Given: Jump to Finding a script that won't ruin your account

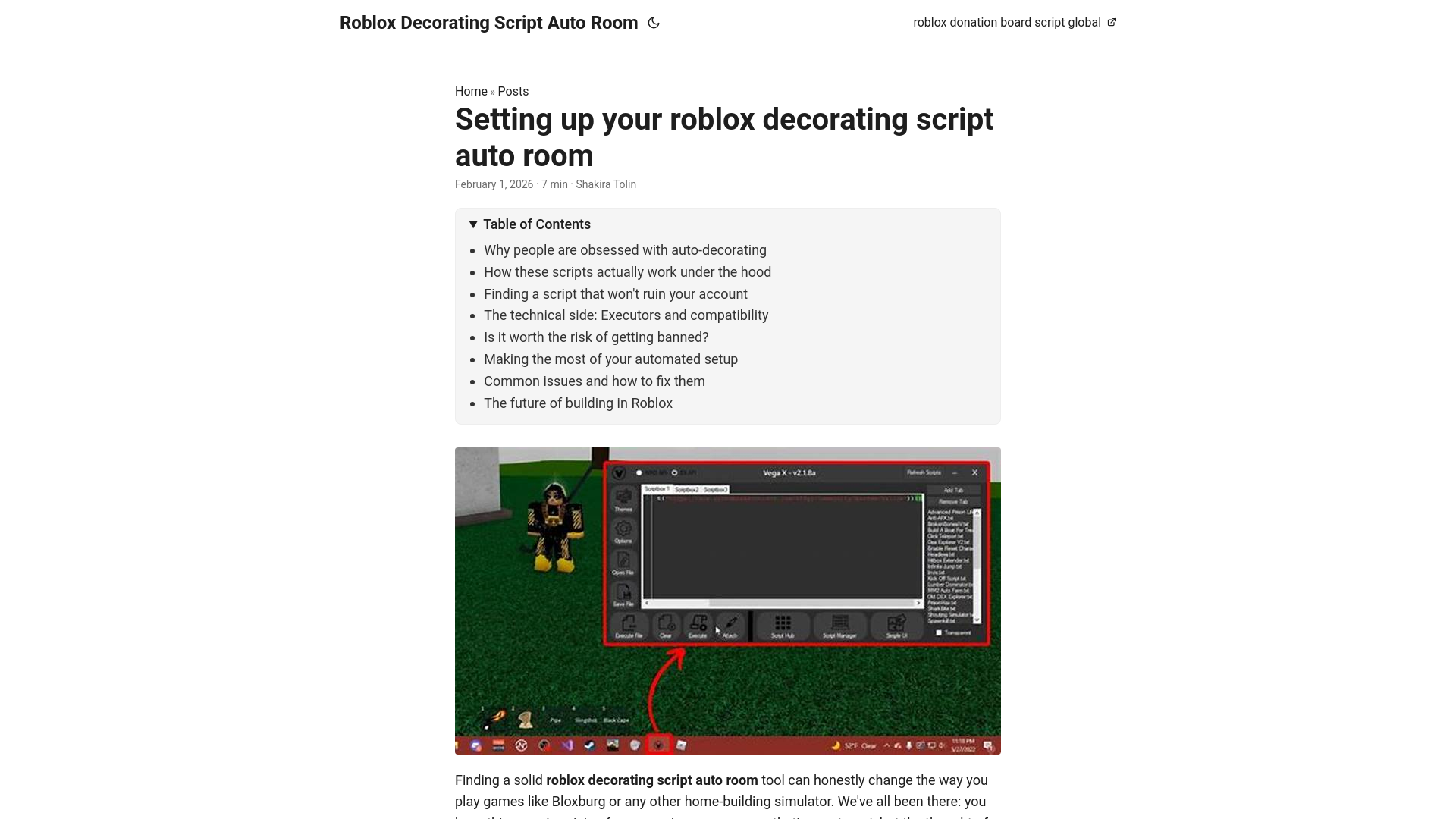Looking at the screenshot, I should pyautogui.click(x=616, y=294).
